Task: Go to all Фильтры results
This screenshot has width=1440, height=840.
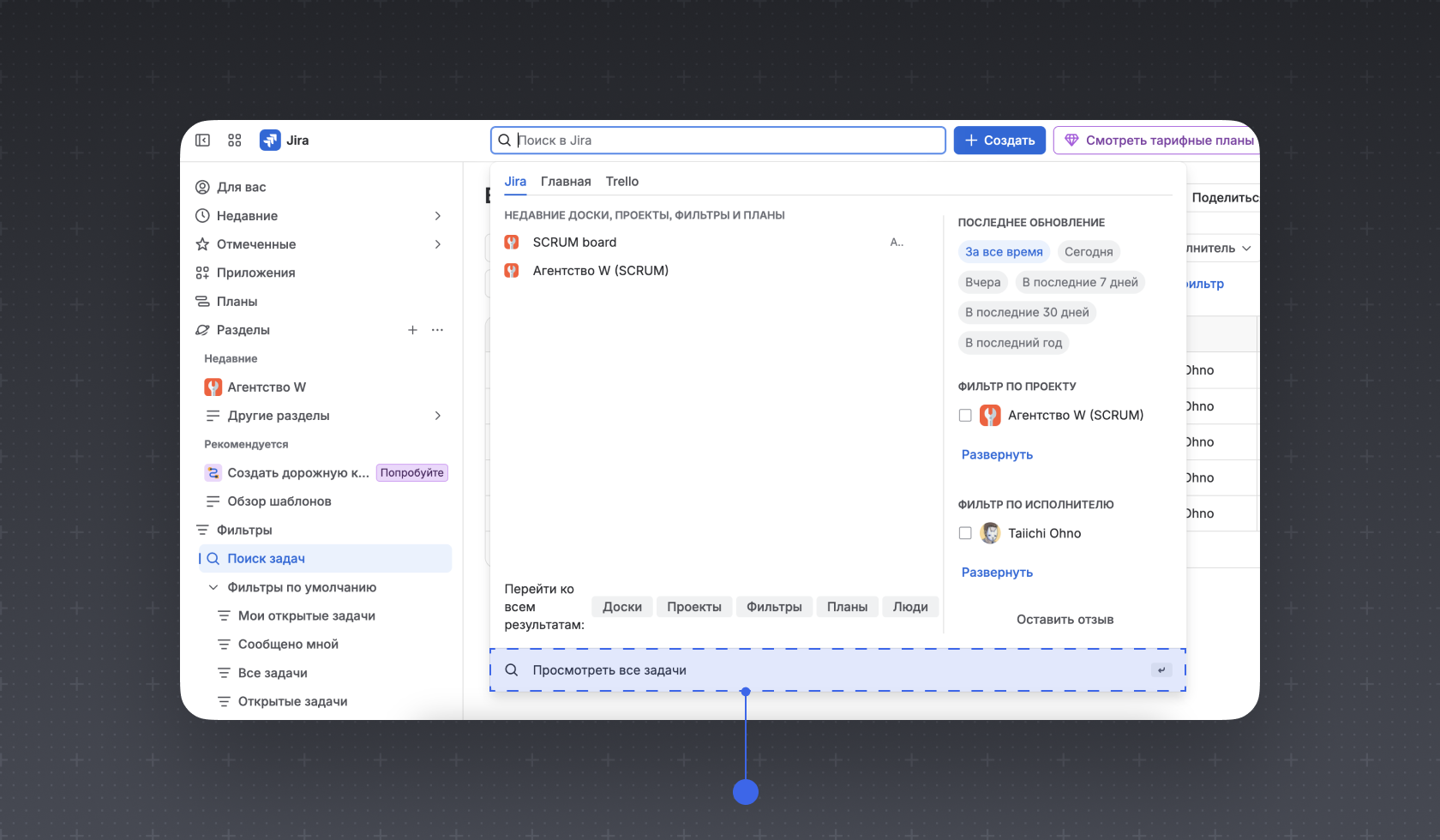Action: point(774,607)
